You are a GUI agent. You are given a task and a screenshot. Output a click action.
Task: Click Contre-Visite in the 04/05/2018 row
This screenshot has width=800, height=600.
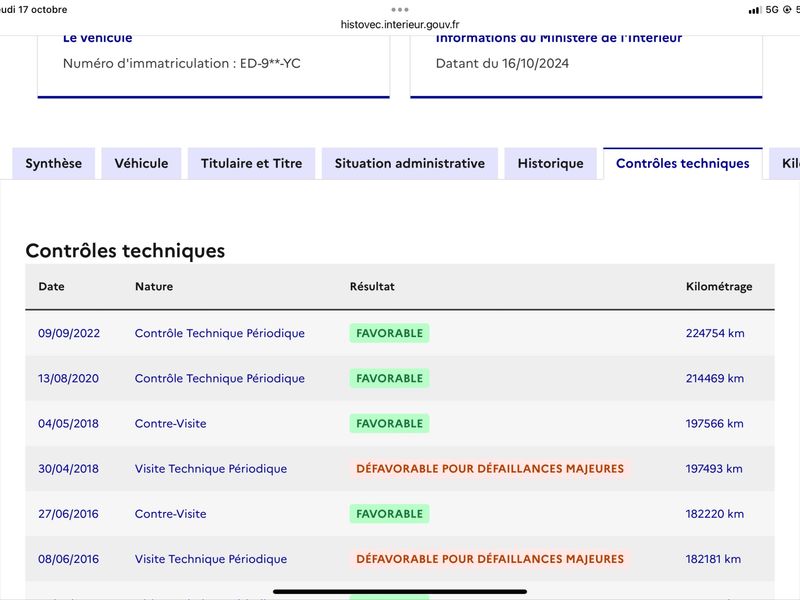click(x=170, y=423)
